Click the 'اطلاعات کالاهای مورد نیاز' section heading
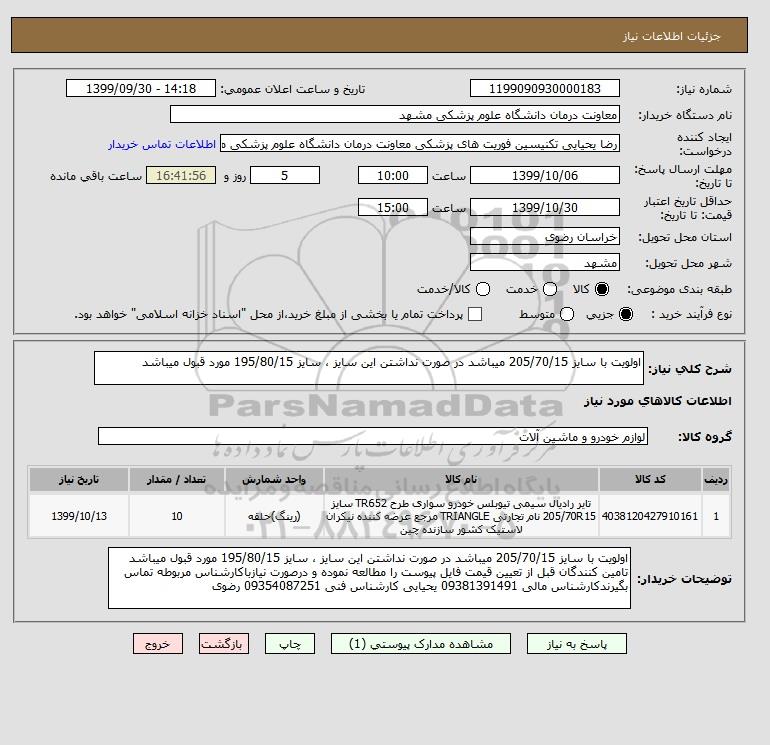 (658, 401)
